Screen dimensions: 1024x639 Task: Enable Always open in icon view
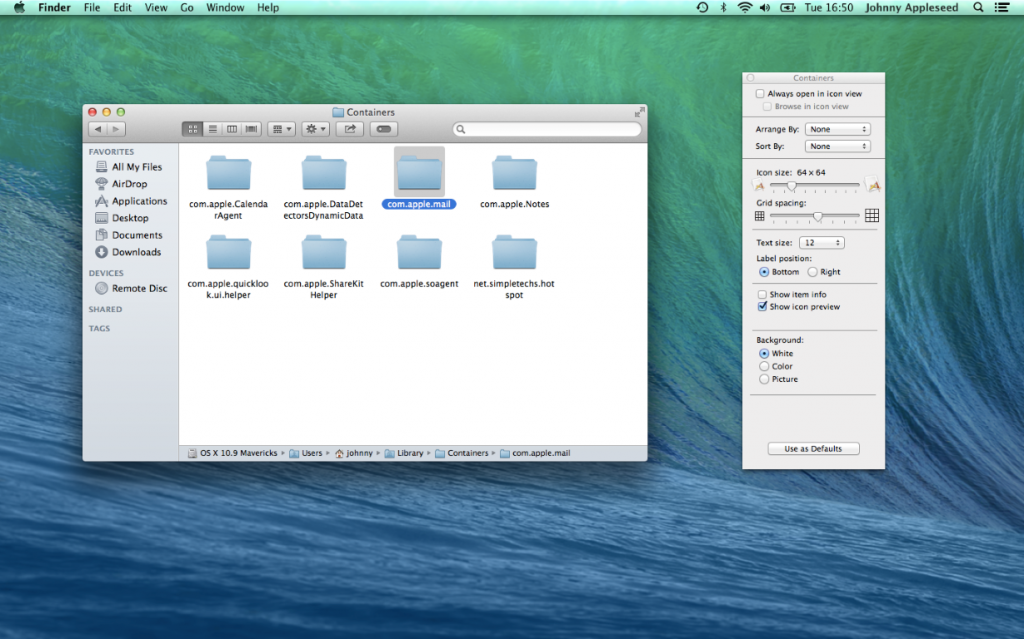point(760,93)
